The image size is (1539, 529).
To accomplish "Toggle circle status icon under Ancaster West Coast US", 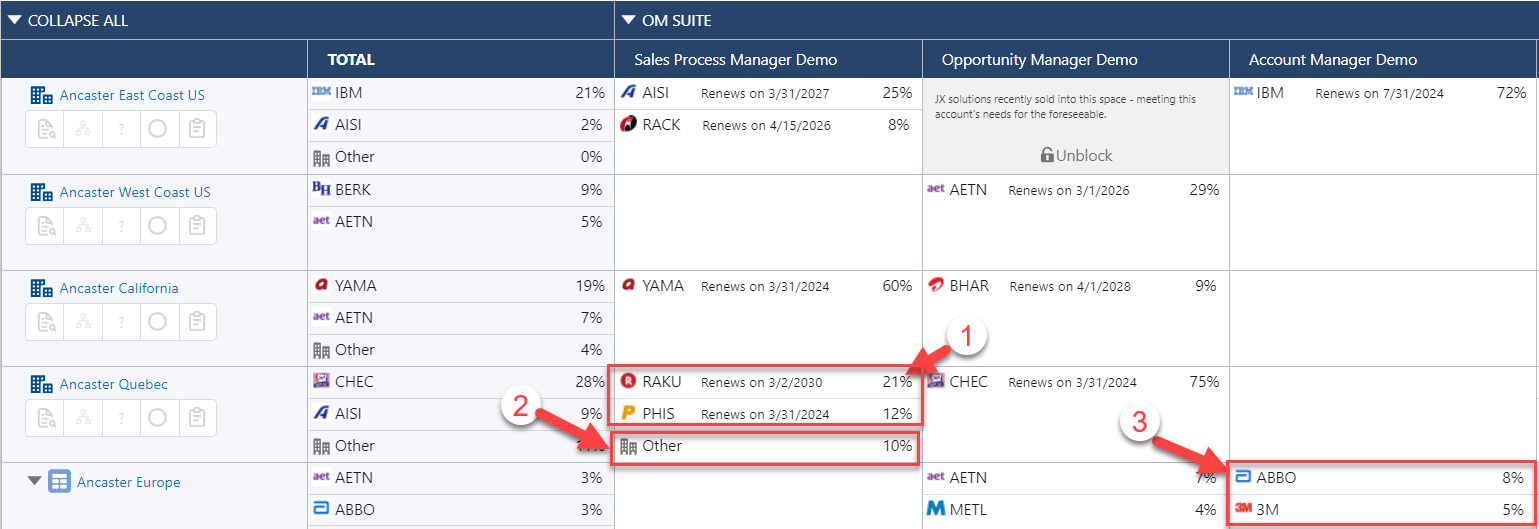I will [157, 226].
